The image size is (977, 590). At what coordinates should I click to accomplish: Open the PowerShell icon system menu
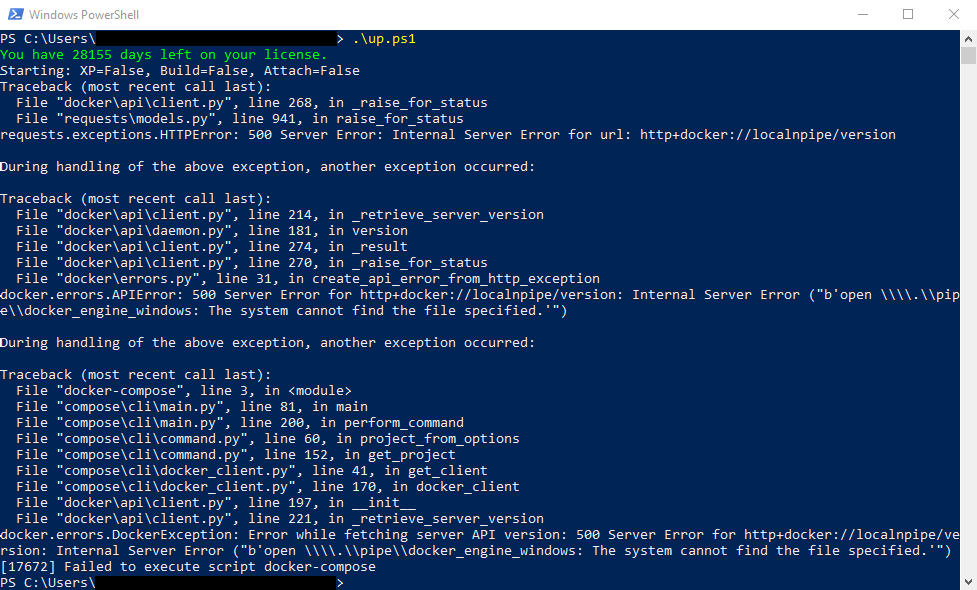[x=16, y=14]
